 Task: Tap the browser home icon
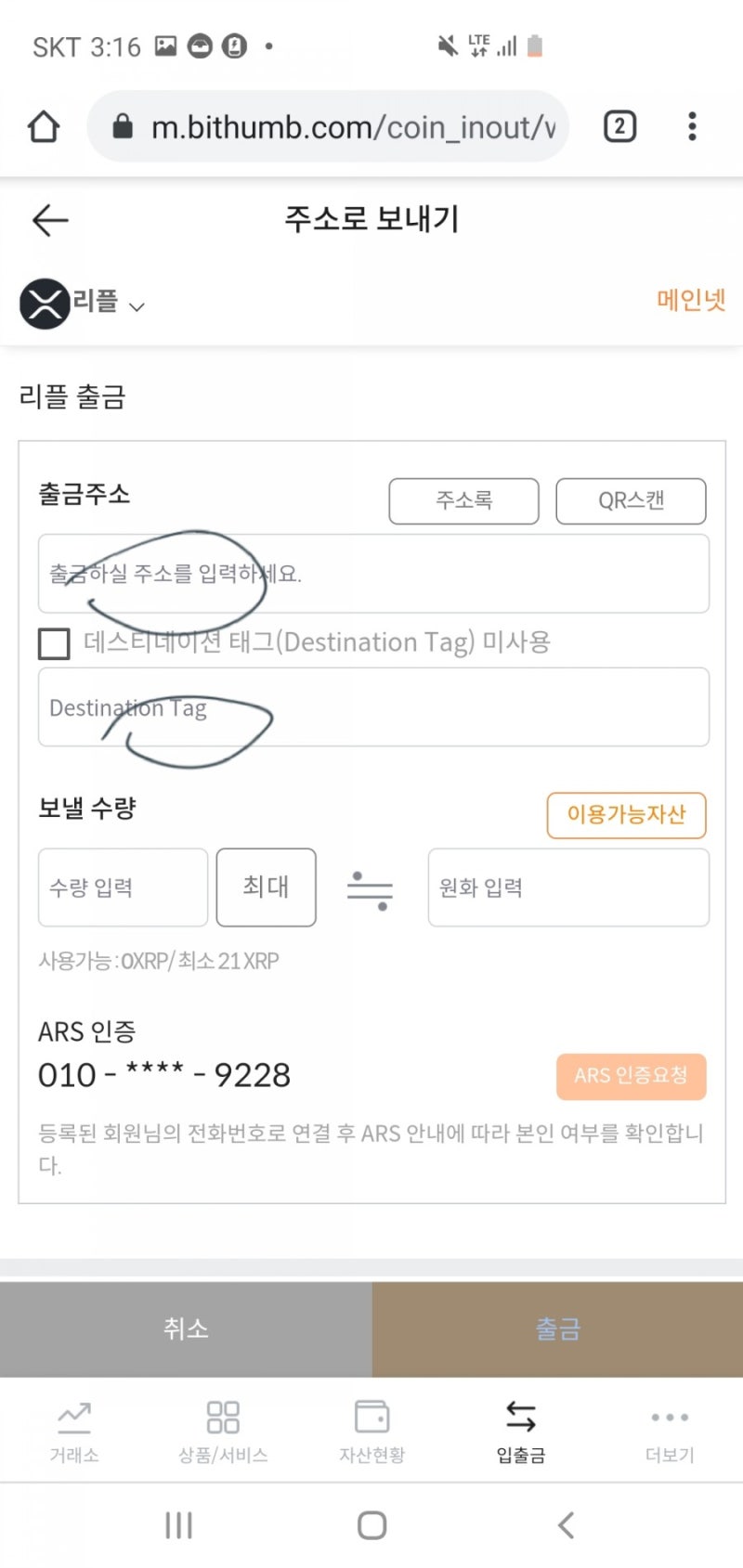click(44, 126)
